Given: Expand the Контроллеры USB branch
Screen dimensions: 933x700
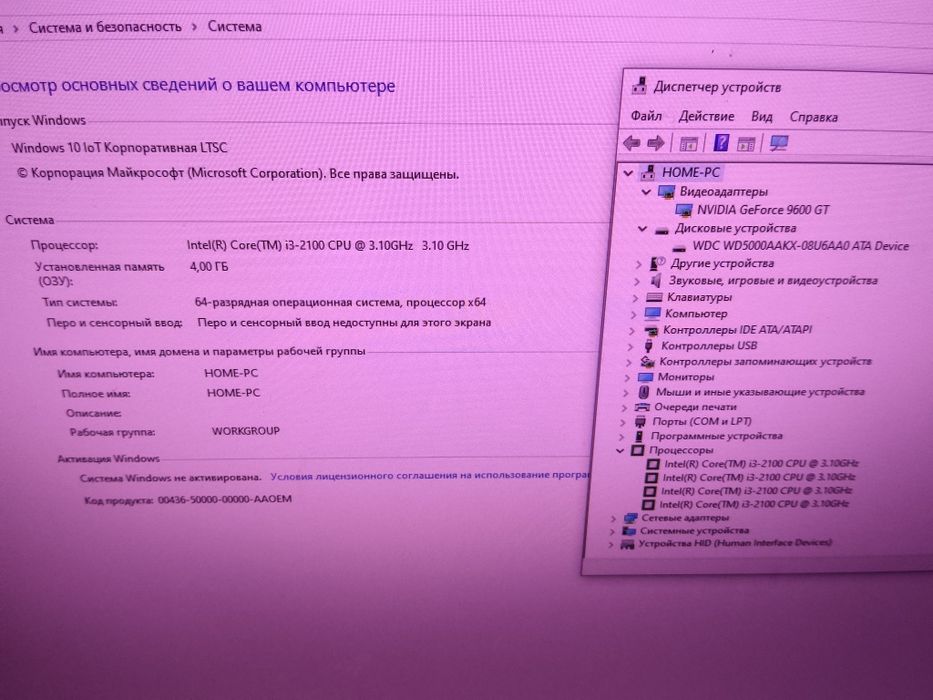Looking at the screenshot, I should tap(630, 346).
